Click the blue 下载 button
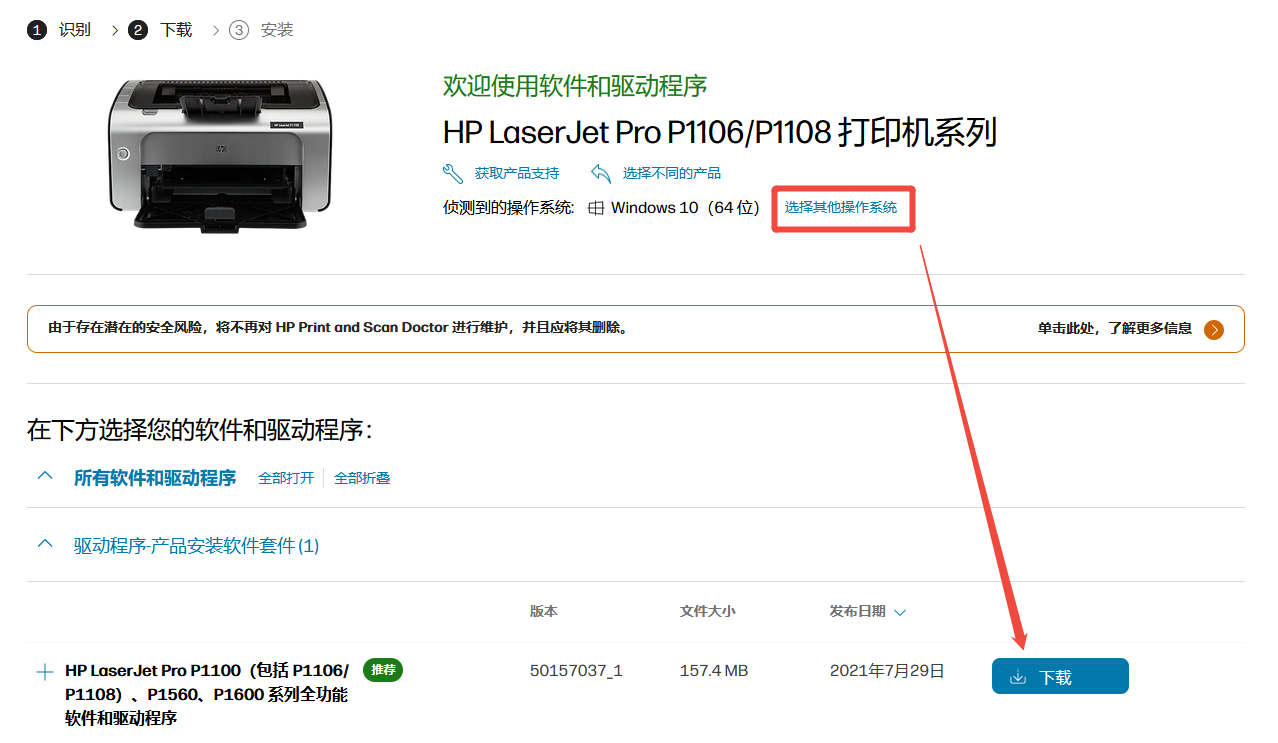The width and height of the screenshot is (1278, 743). [1060, 676]
